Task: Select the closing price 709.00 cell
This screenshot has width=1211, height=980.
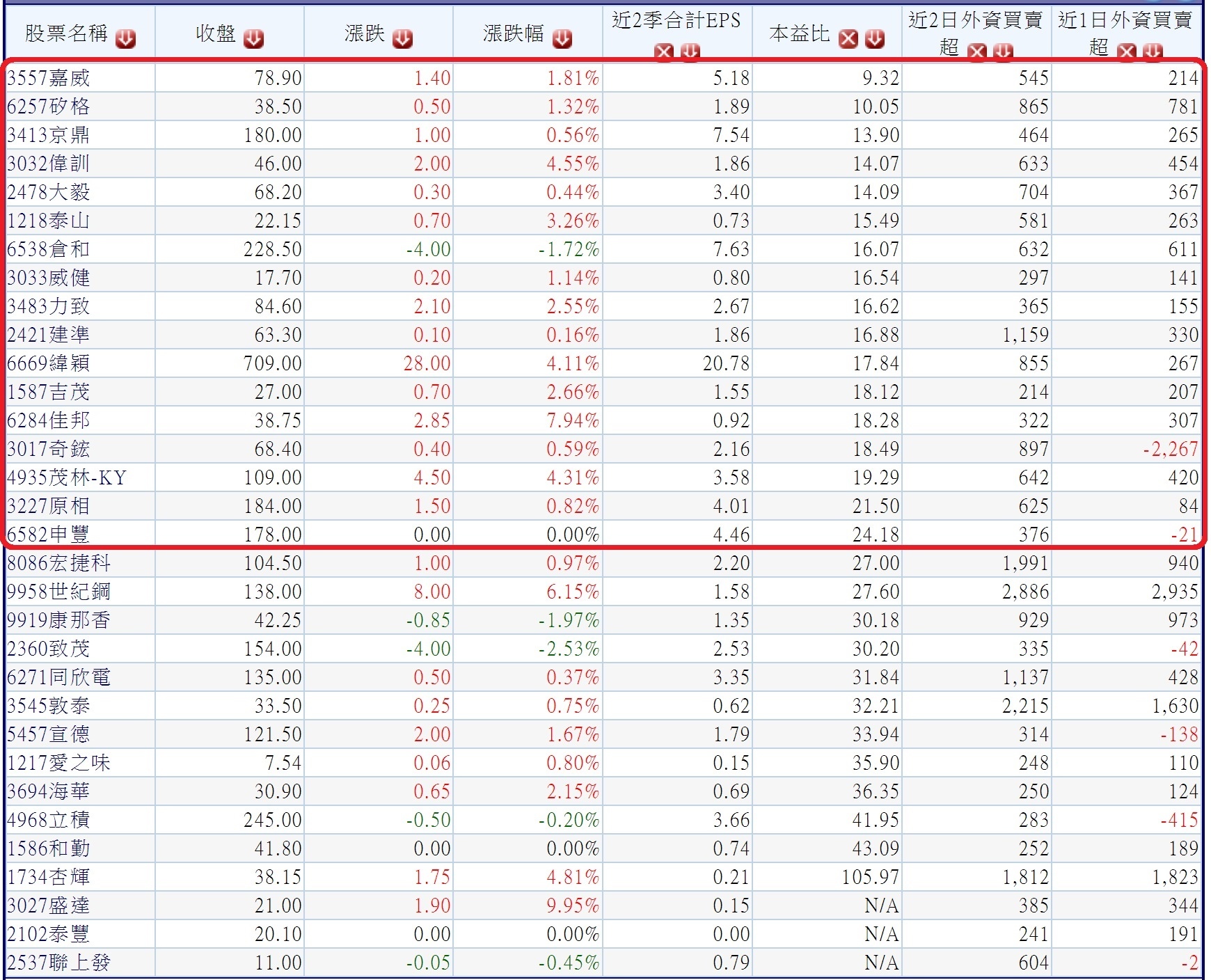Action: point(230,363)
